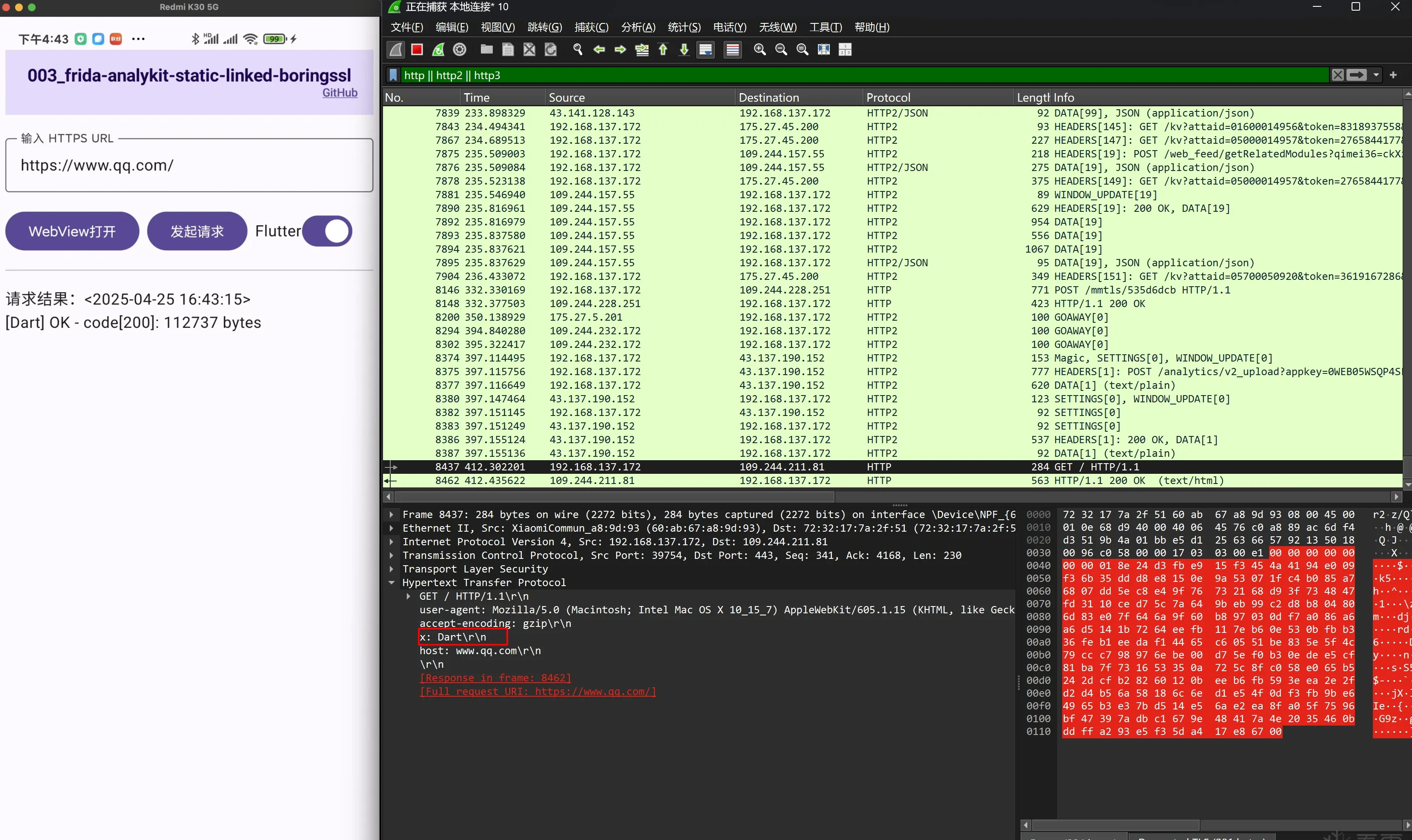Apply the display filter arrow
This screenshot has width=1412, height=840.
pos(1357,75)
